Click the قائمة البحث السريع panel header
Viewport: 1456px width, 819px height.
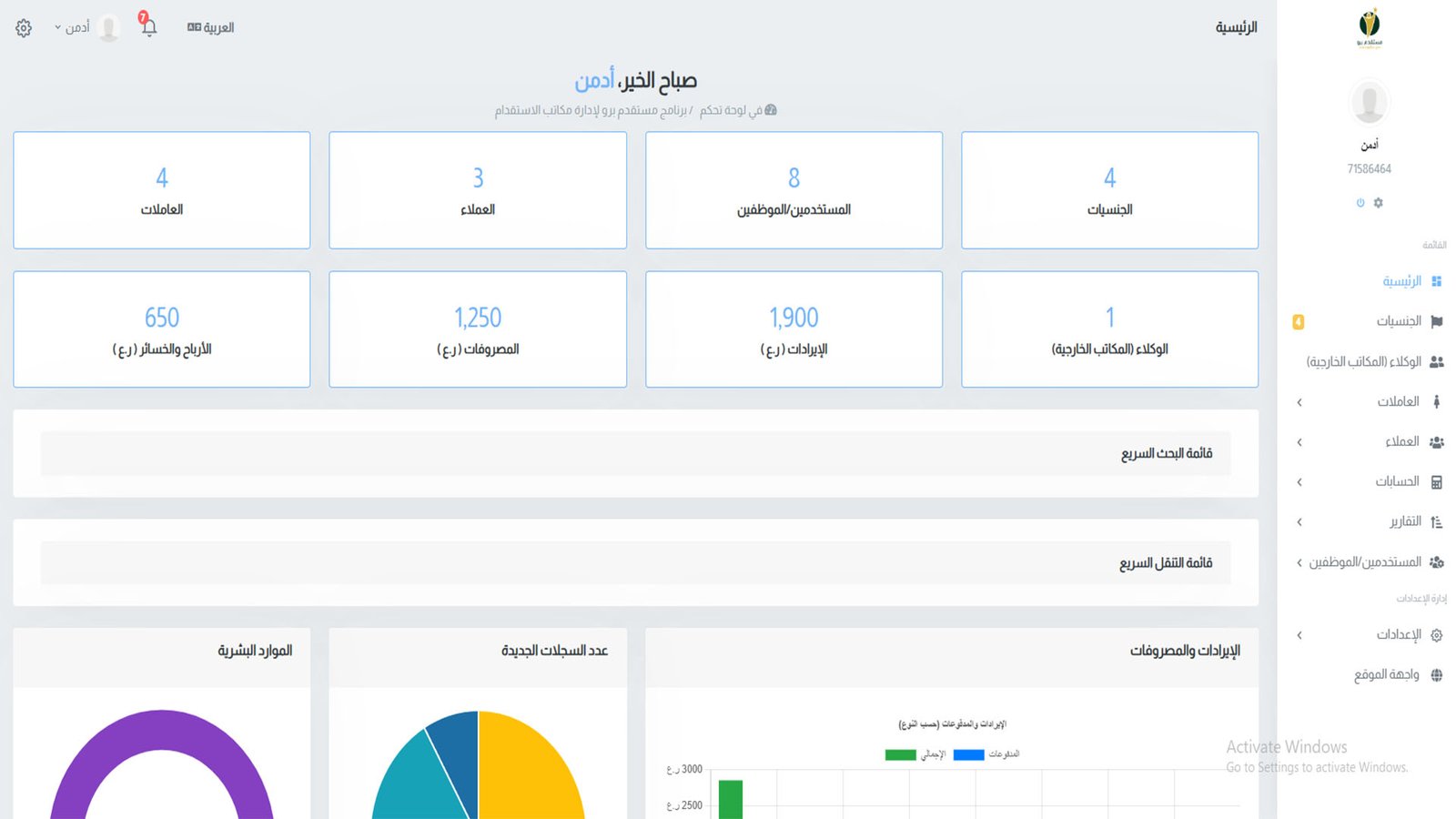point(635,453)
